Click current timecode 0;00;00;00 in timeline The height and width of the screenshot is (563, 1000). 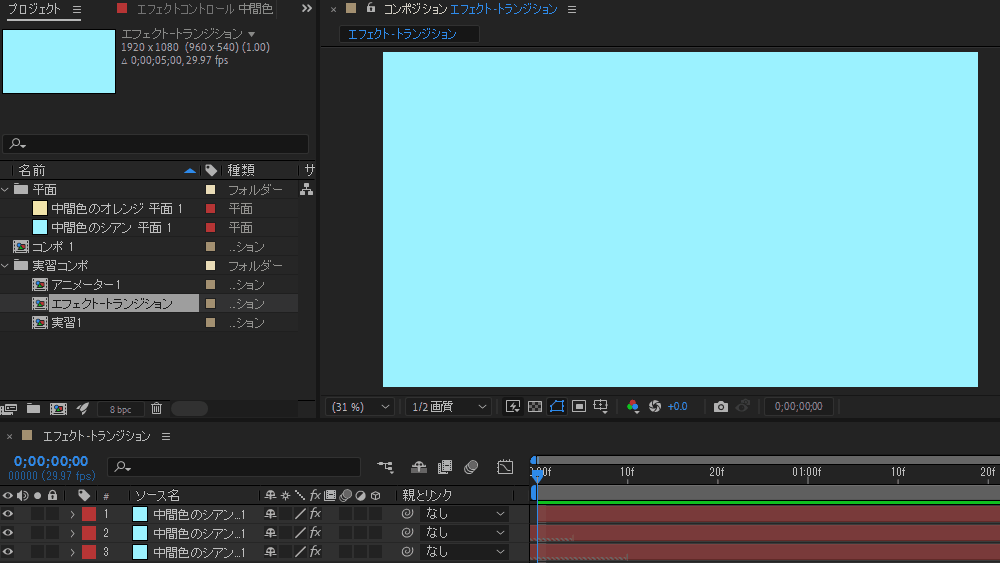[x=51, y=461]
